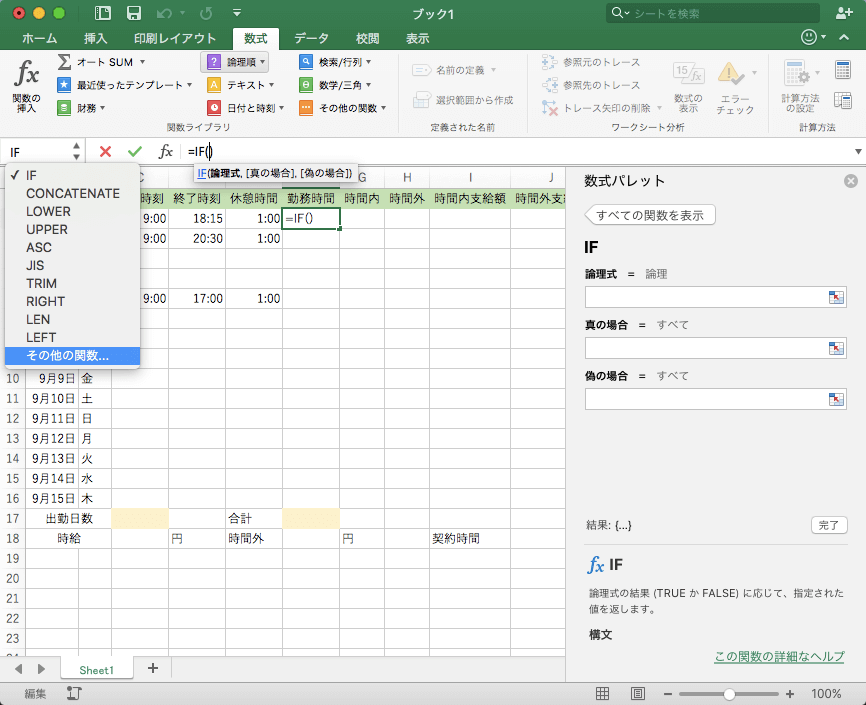Click the Calculate Sheet icon
The height and width of the screenshot is (705, 866).
843,101
